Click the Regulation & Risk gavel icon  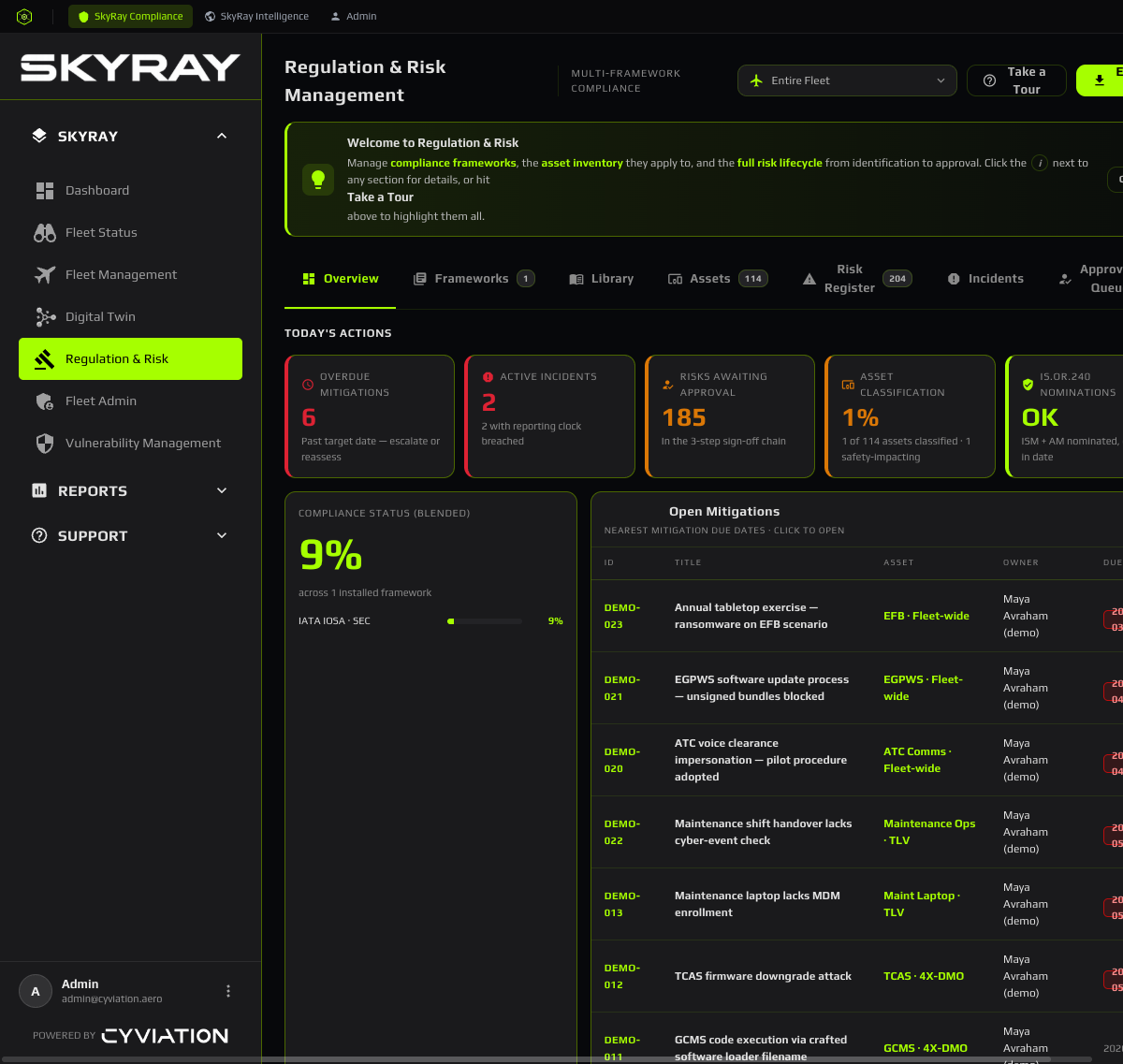(45, 358)
